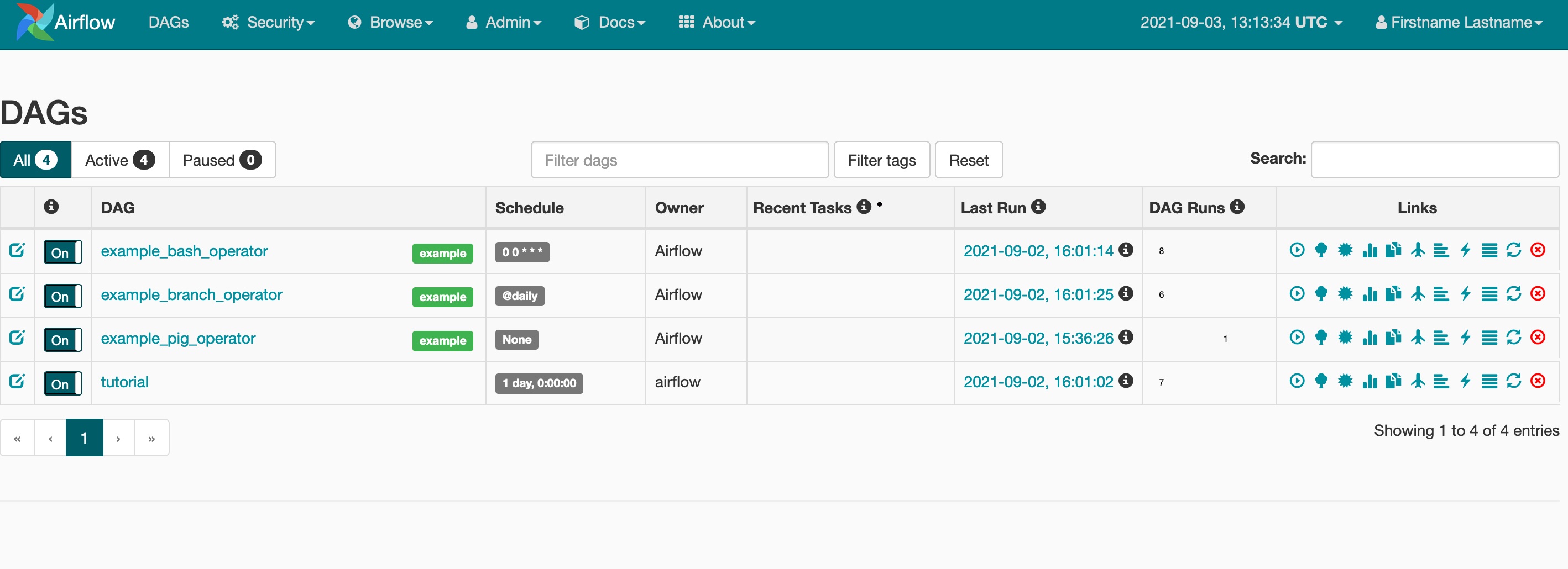
Task: Trigger the example_bash_operator DAG
Action: (1297, 250)
